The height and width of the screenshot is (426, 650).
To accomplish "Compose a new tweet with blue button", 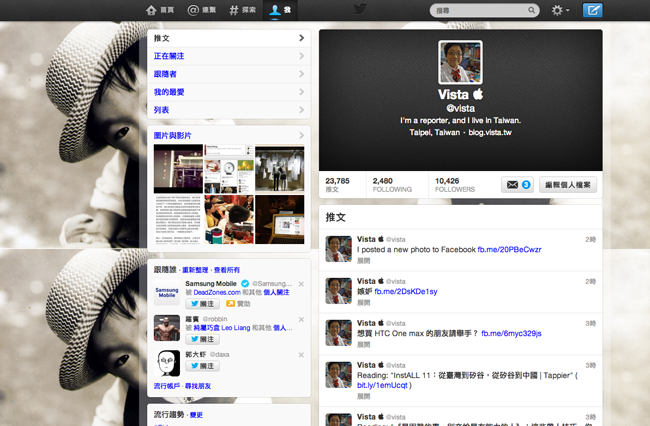I will click(x=592, y=10).
